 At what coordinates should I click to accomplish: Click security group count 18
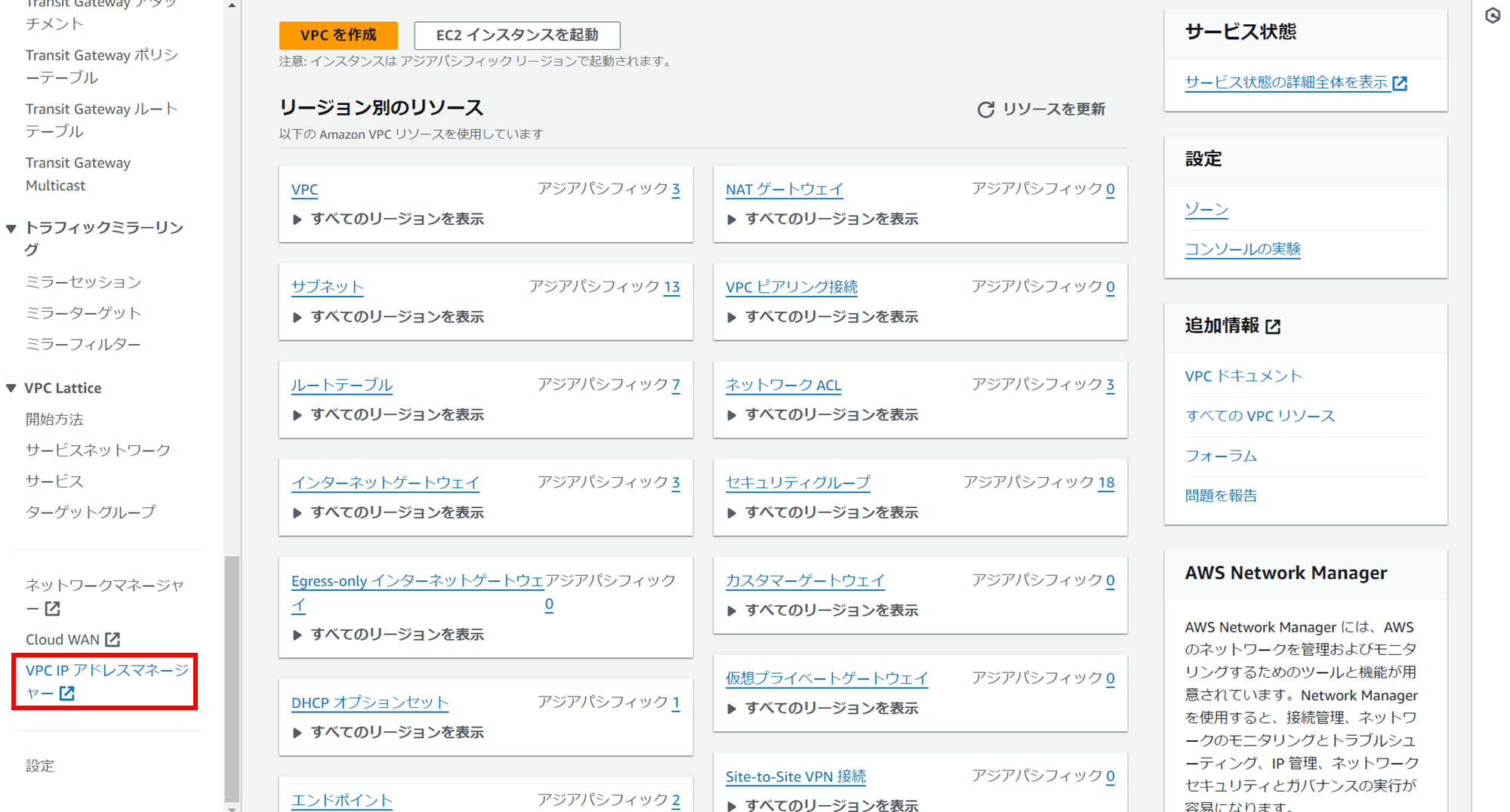1106,483
